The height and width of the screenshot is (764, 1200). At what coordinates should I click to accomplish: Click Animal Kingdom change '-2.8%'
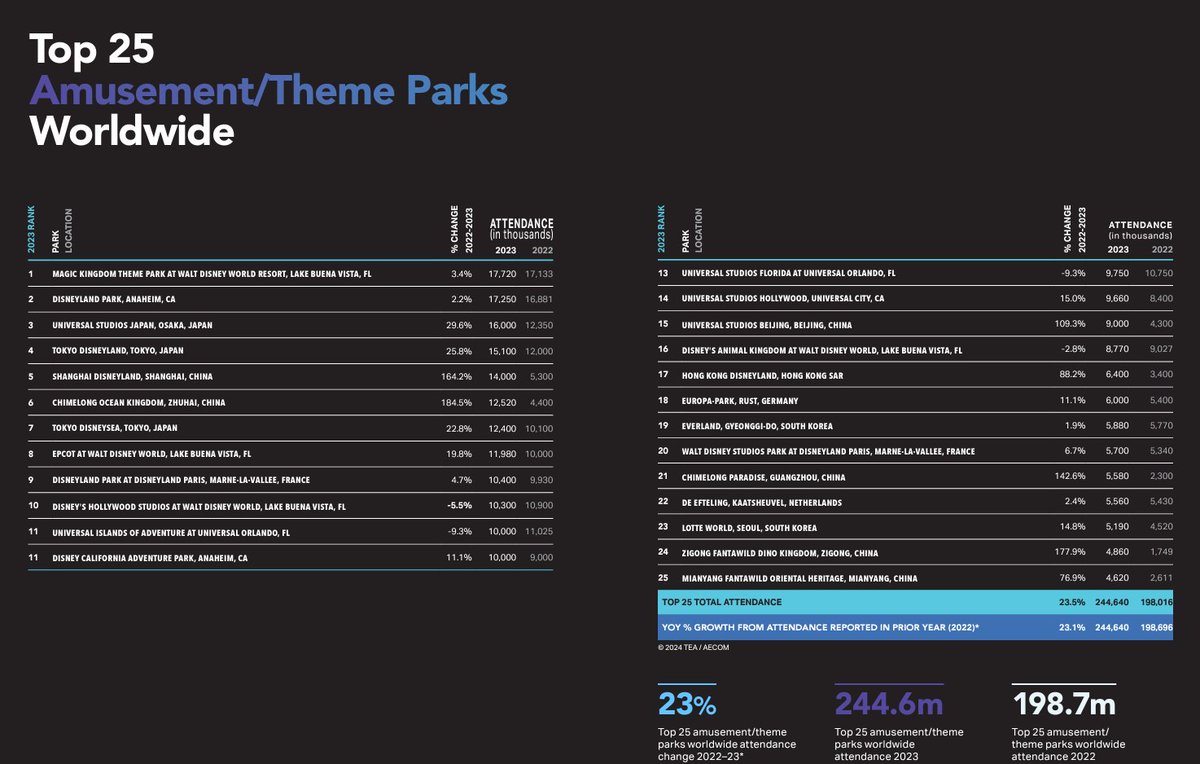[x=1074, y=351]
